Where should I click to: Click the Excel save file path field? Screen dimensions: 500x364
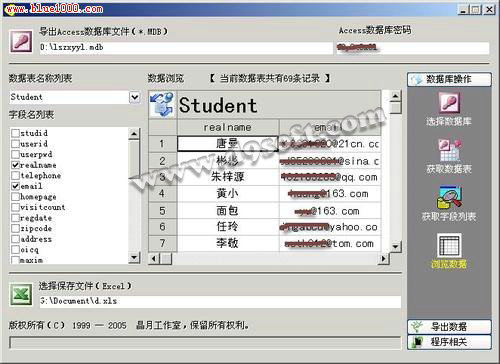tap(220, 301)
